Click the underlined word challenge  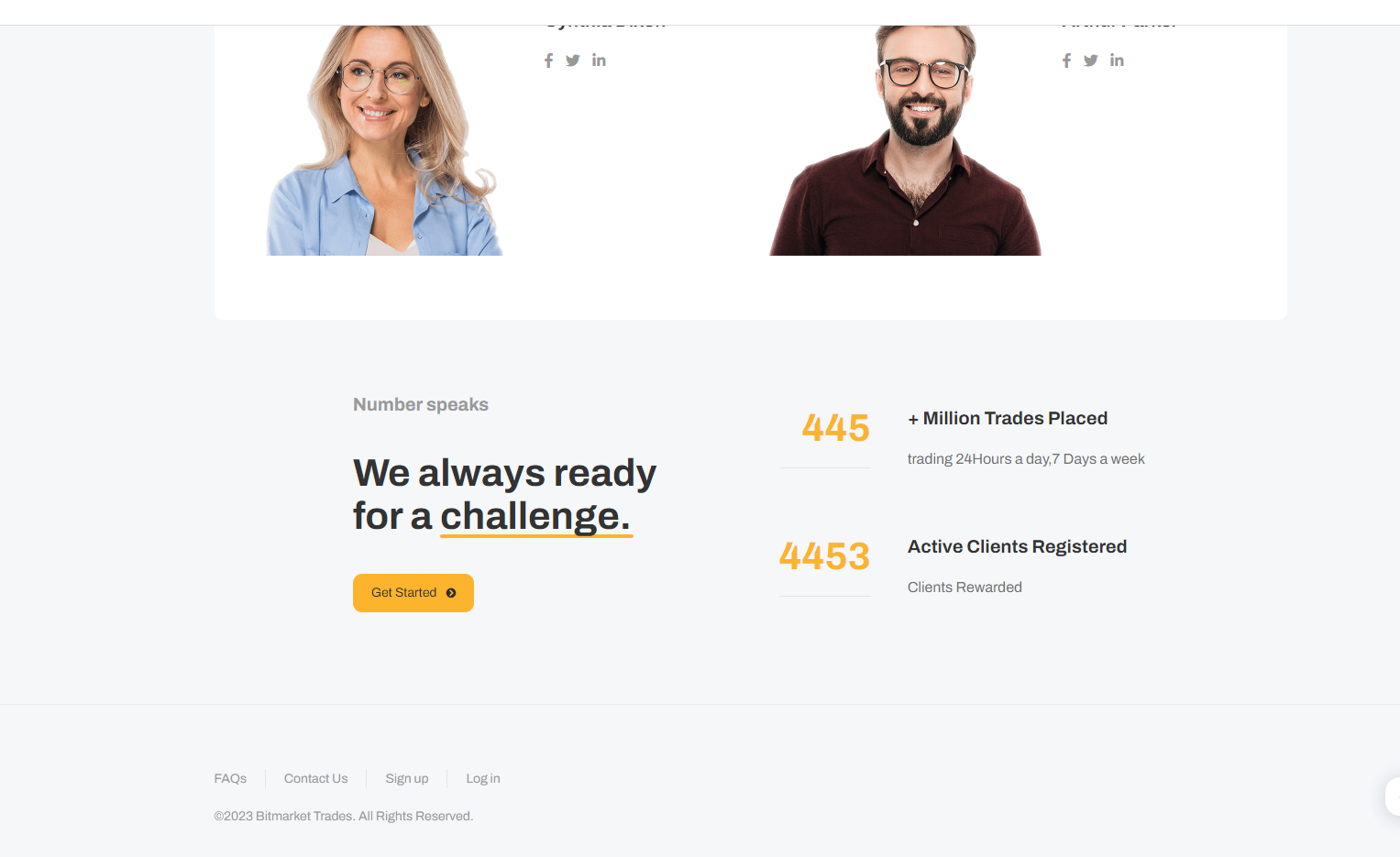coord(535,516)
